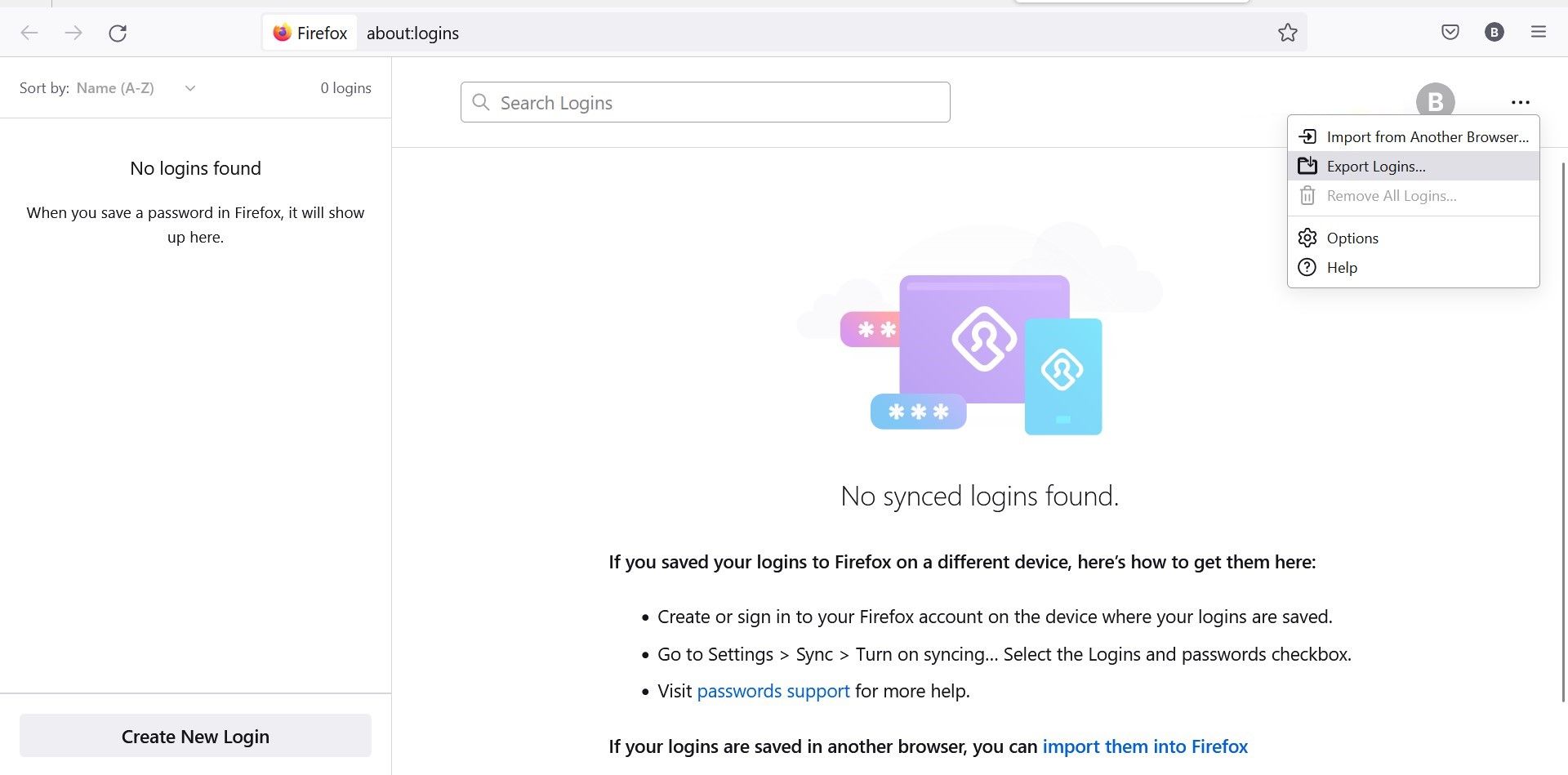Bookmark the page using the star icon
Viewport: 1568px width, 775px height.
pos(1288,33)
